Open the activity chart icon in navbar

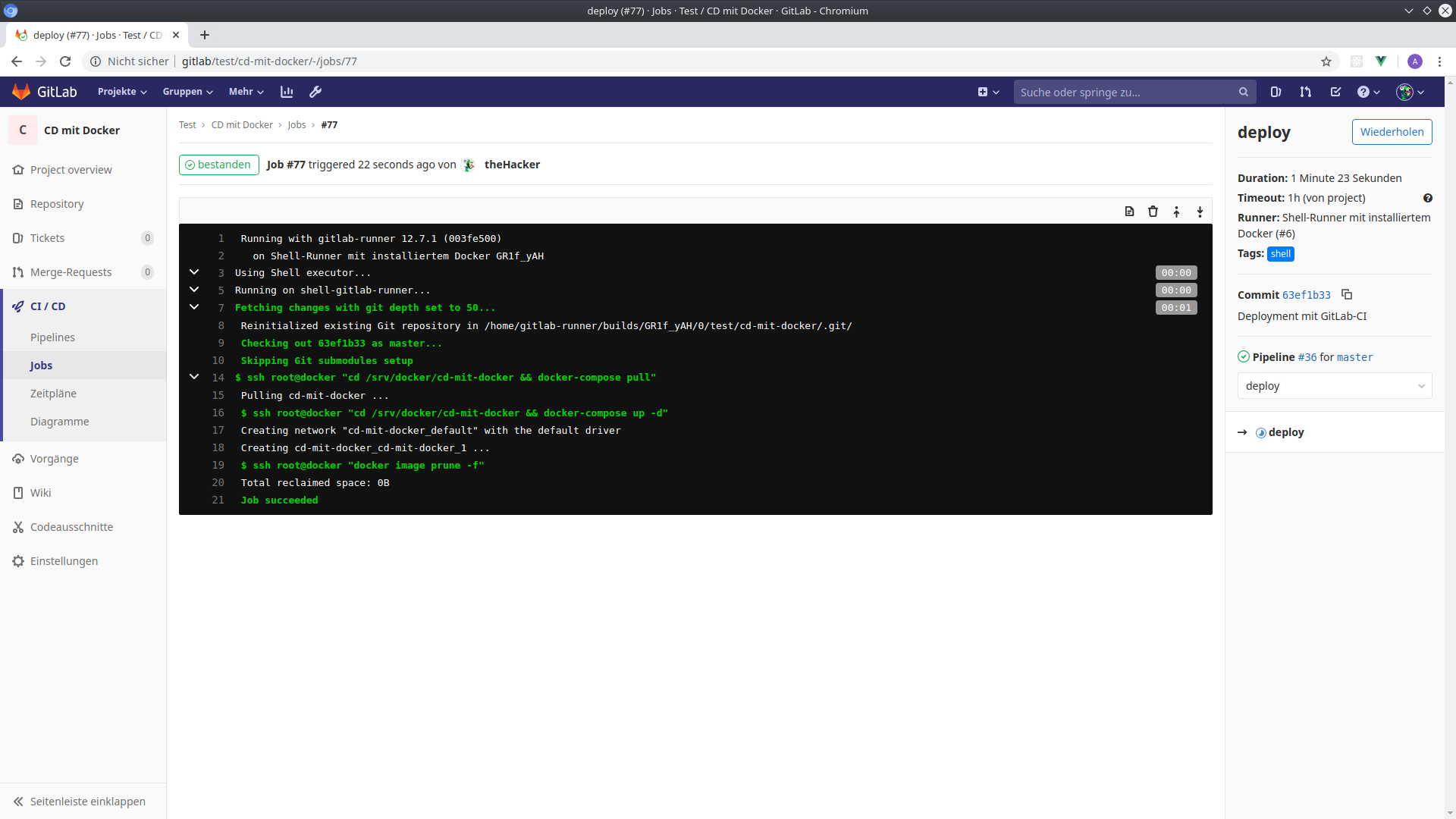coord(287,92)
